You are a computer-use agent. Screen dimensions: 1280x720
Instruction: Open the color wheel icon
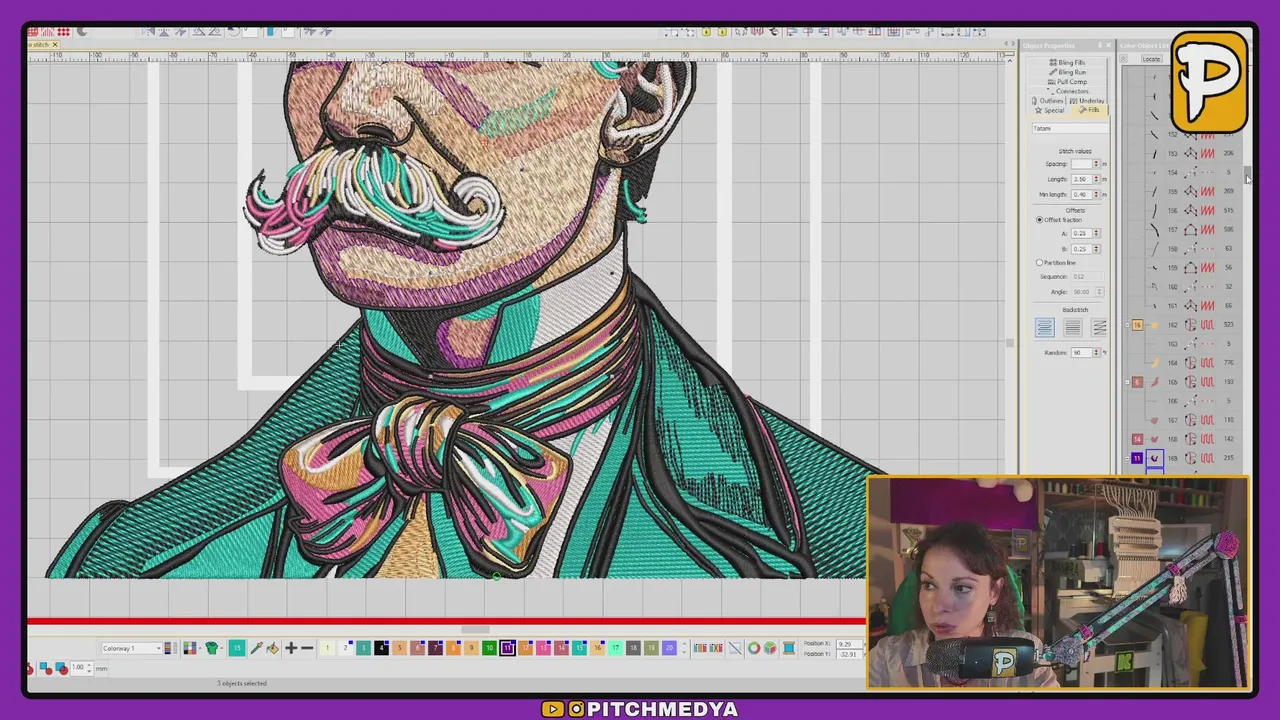(x=754, y=648)
